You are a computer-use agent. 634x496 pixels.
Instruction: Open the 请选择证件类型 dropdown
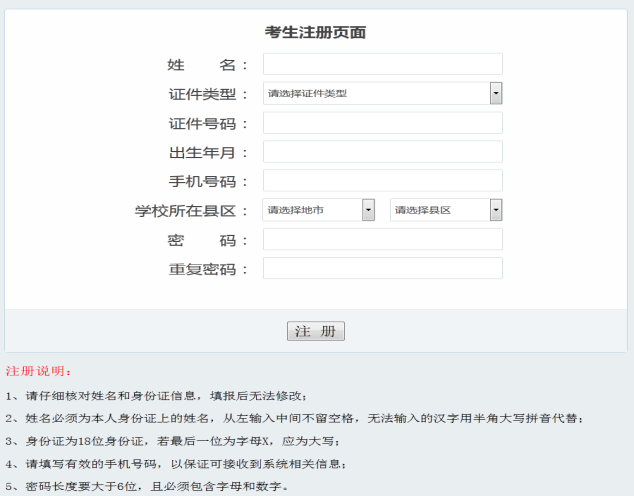(382, 94)
